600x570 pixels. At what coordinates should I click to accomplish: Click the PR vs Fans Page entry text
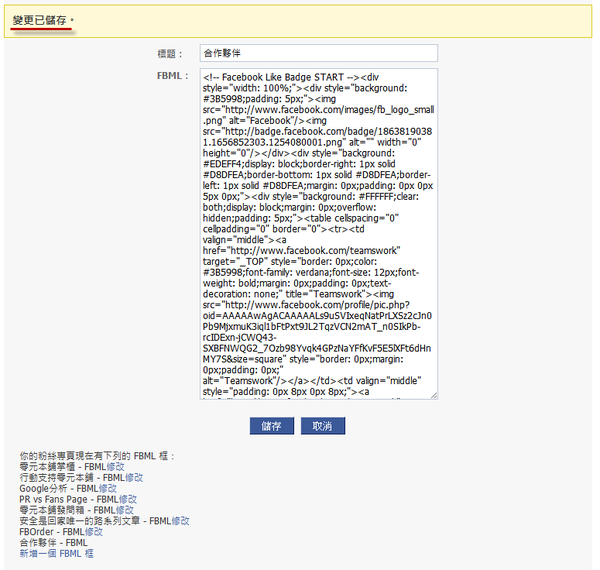pyautogui.click(x=68, y=499)
